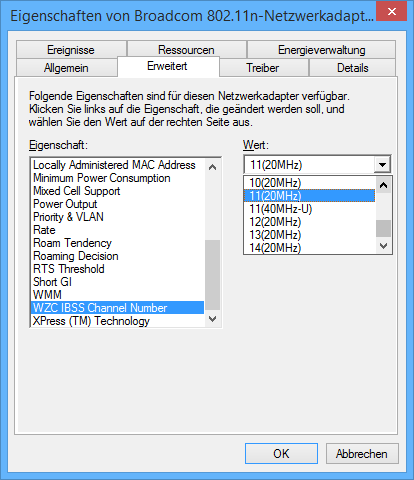414x480 pixels.
Task: Switch to the Allgemein tab
Action: click(66, 68)
